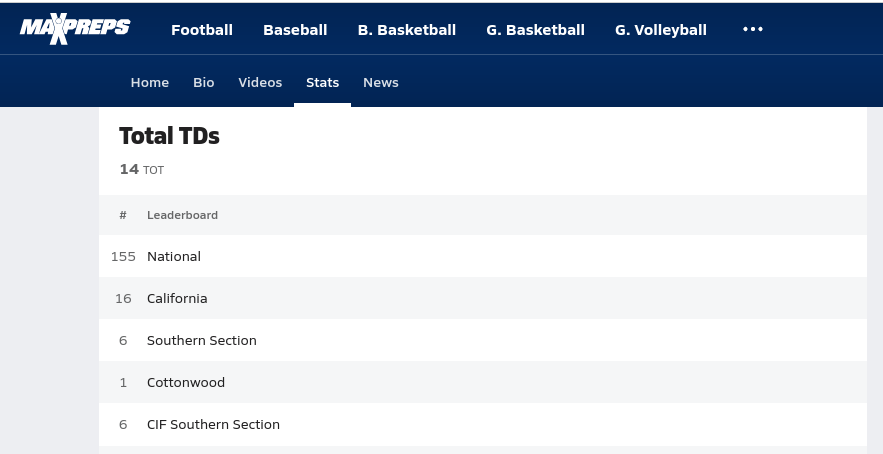Select G. Basketball in the top navigation
The width and height of the screenshot is (883, 454).
[535, 30]
